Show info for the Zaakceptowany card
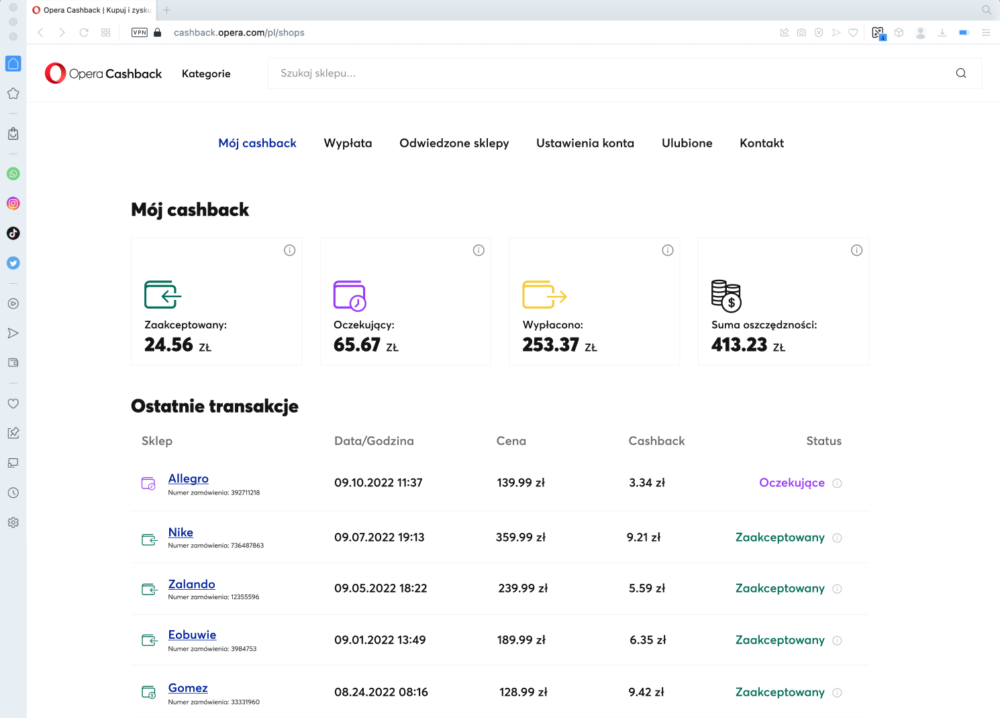1000x718 pixels. click(290, 251)
